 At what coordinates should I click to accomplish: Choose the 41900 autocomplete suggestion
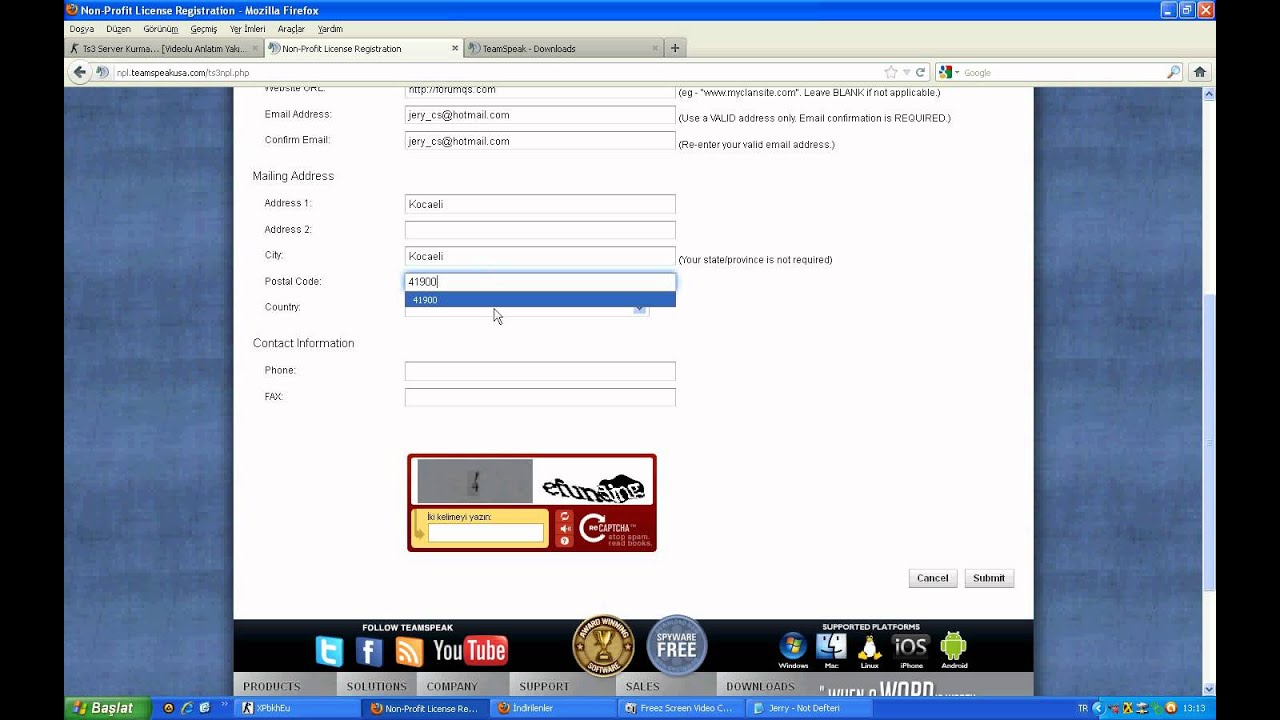point(540,300)
